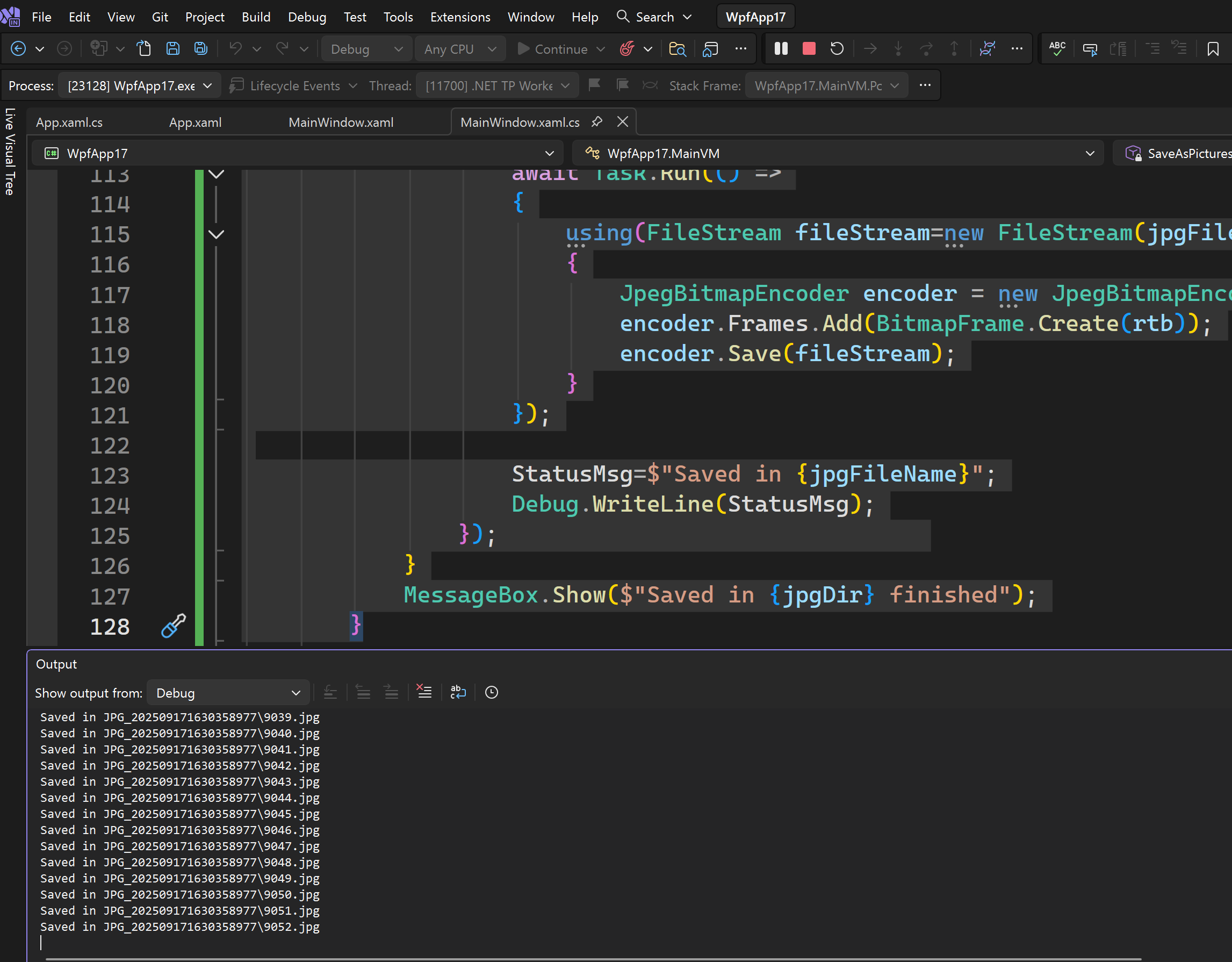1232x962 pixels.
Task: Open the Debug menu
Action: tap(307, 17)
